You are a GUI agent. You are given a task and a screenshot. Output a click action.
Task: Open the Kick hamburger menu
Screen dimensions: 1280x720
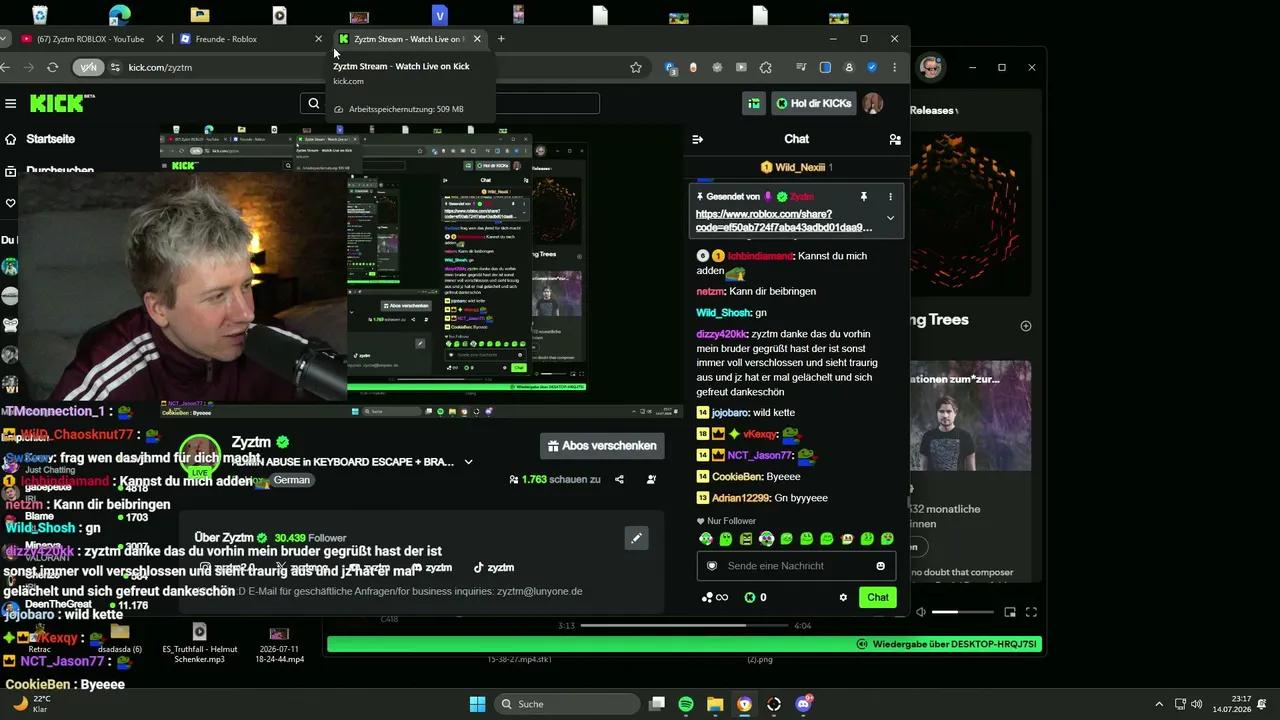coord(11,103)
